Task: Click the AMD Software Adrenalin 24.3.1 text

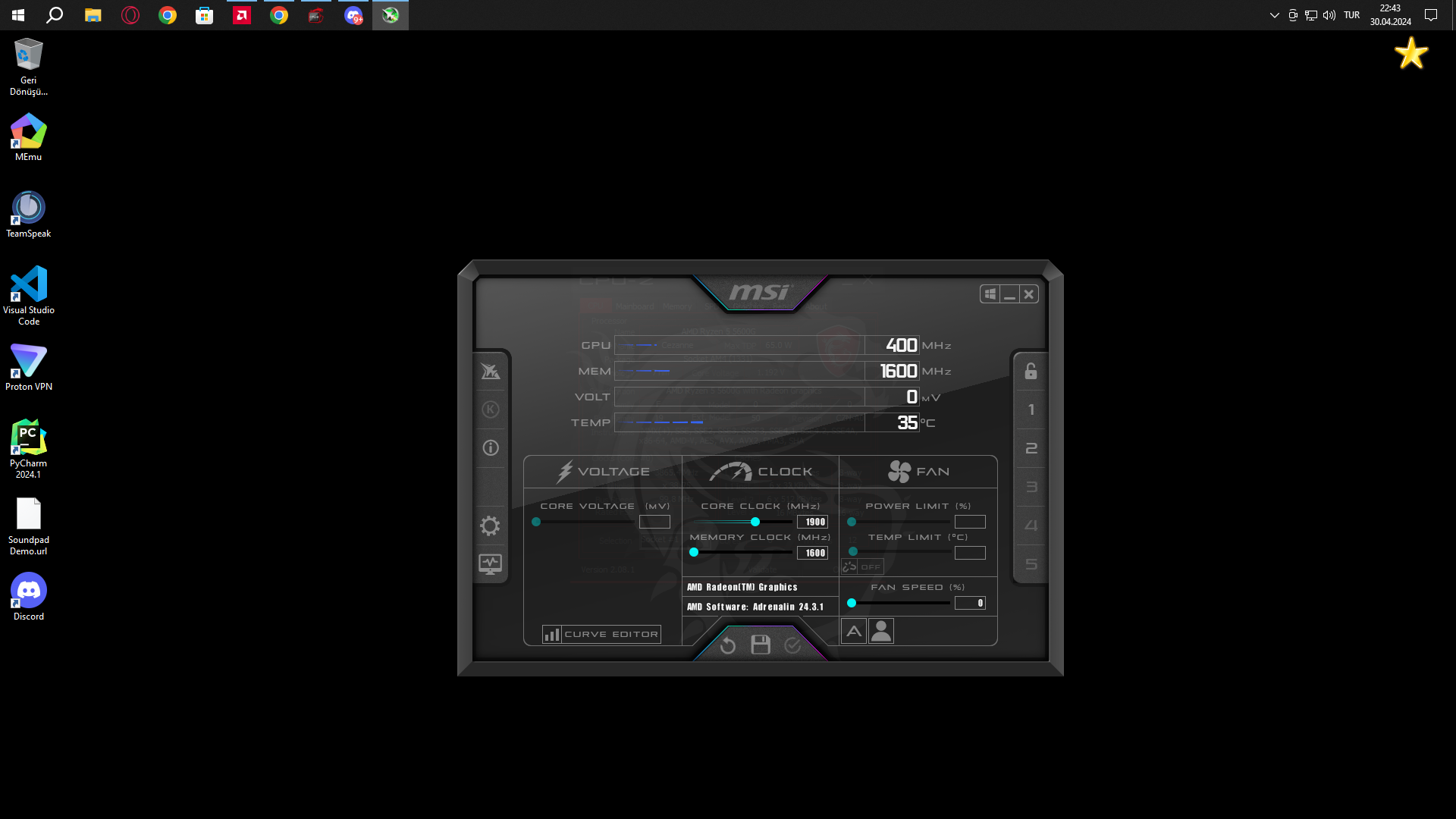Action: tap(755, 607)
